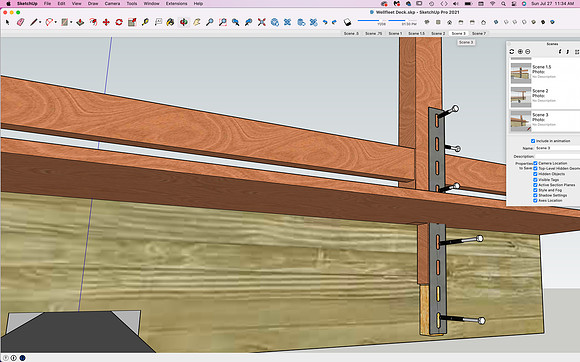The height and width of the screenshot is (362, 580).
Task: Toggle Hidden Objects checkbox
Action: pos(535,174)
